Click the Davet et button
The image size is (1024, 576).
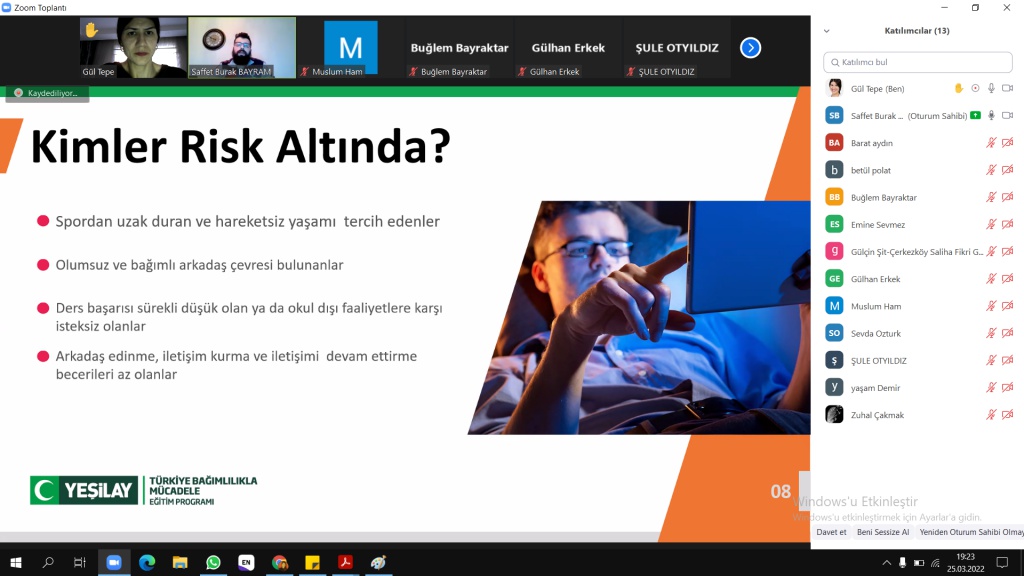pos(831,532)
